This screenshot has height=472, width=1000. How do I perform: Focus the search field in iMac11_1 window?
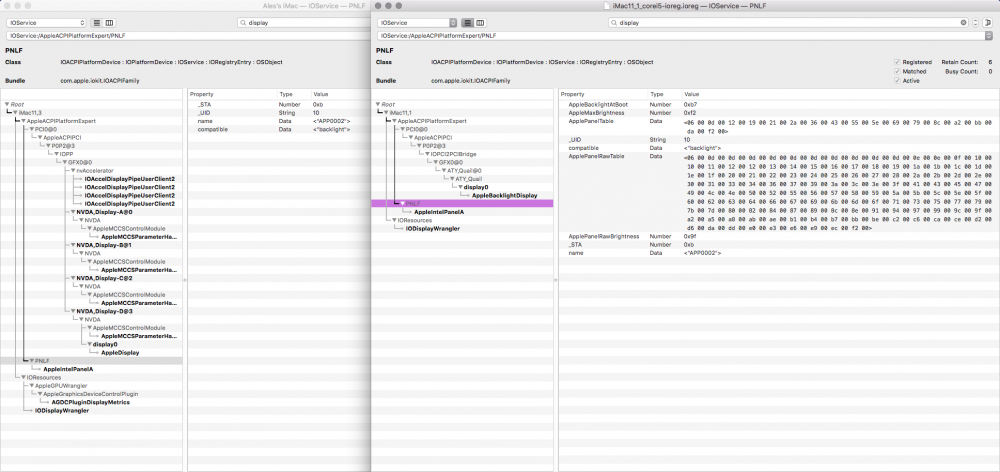[x=788, y=22]
